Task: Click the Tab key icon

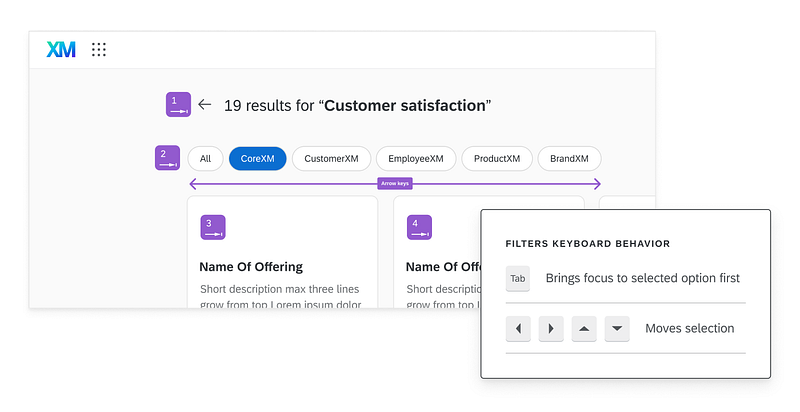Action: point(518,278)
